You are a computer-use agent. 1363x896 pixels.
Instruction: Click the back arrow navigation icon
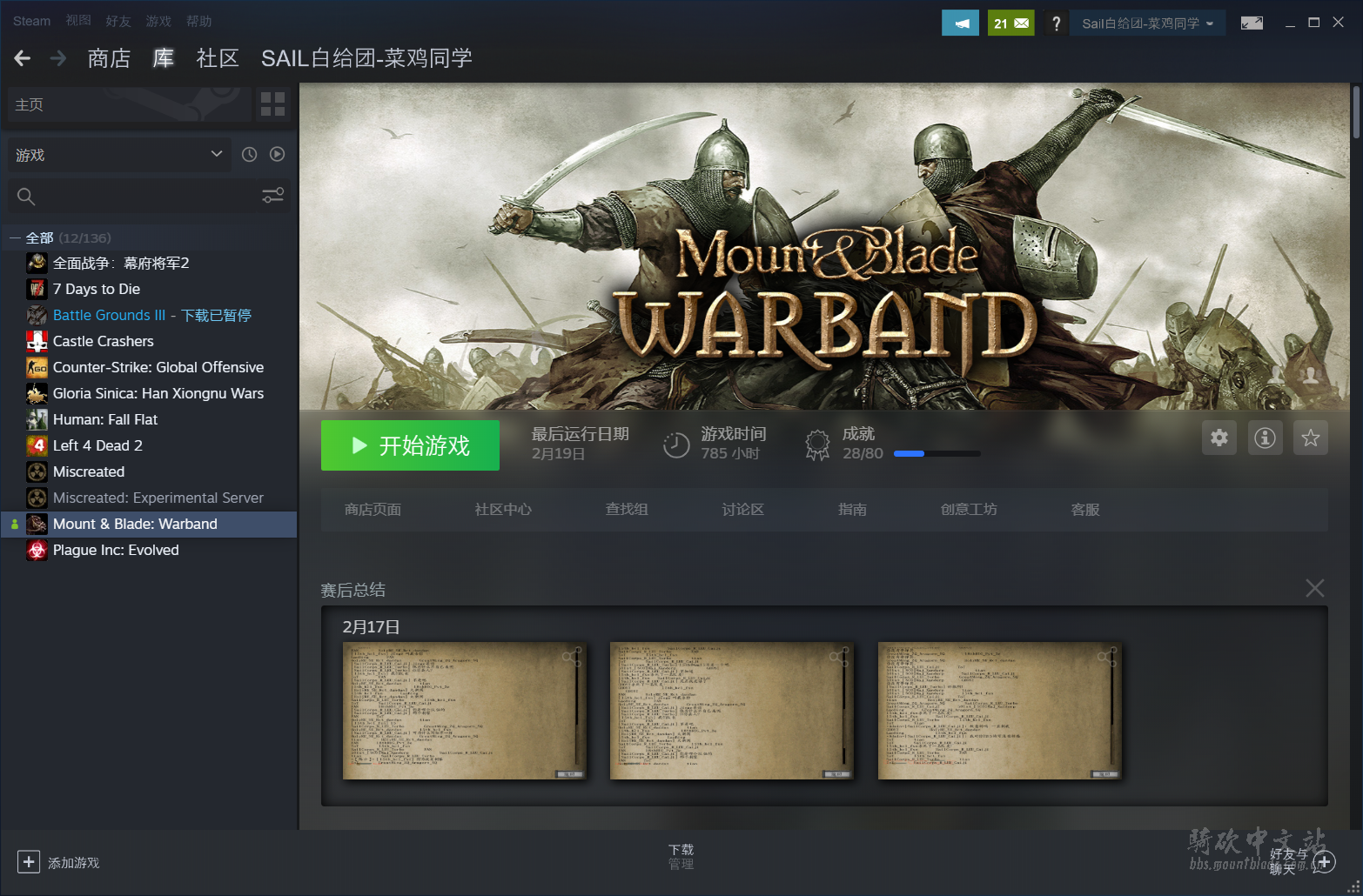coord(23,58)
